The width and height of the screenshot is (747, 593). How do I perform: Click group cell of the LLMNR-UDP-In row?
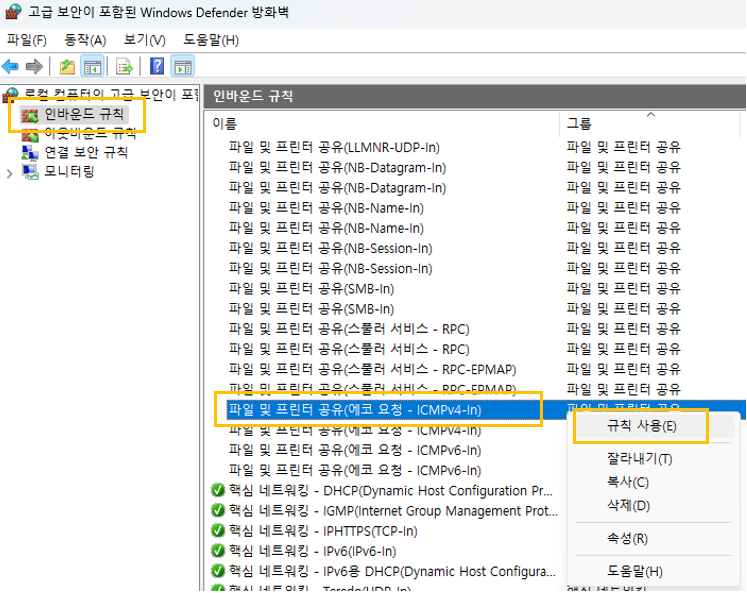623,147
